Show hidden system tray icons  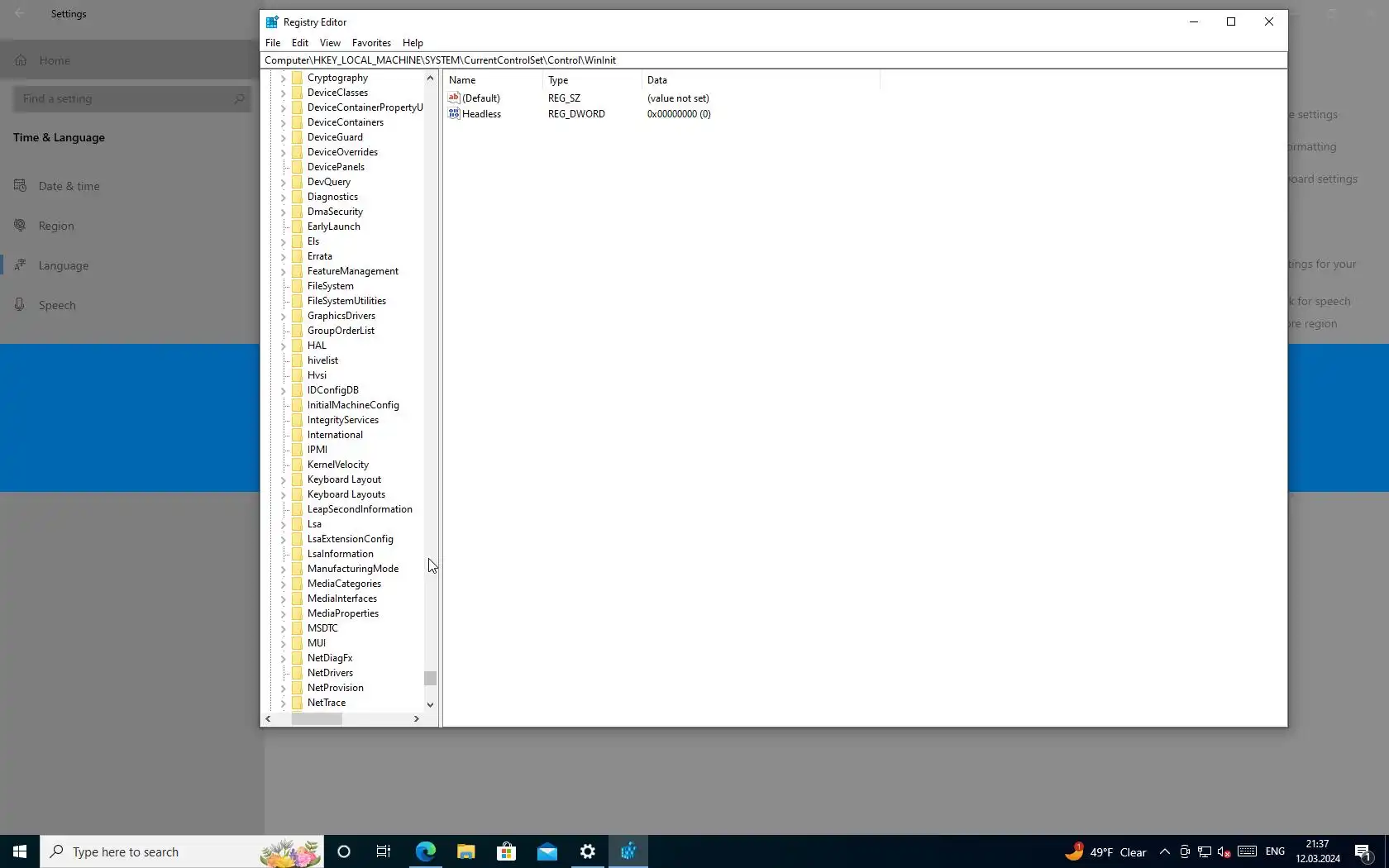pyautogui.click(x=1164, y=852)
